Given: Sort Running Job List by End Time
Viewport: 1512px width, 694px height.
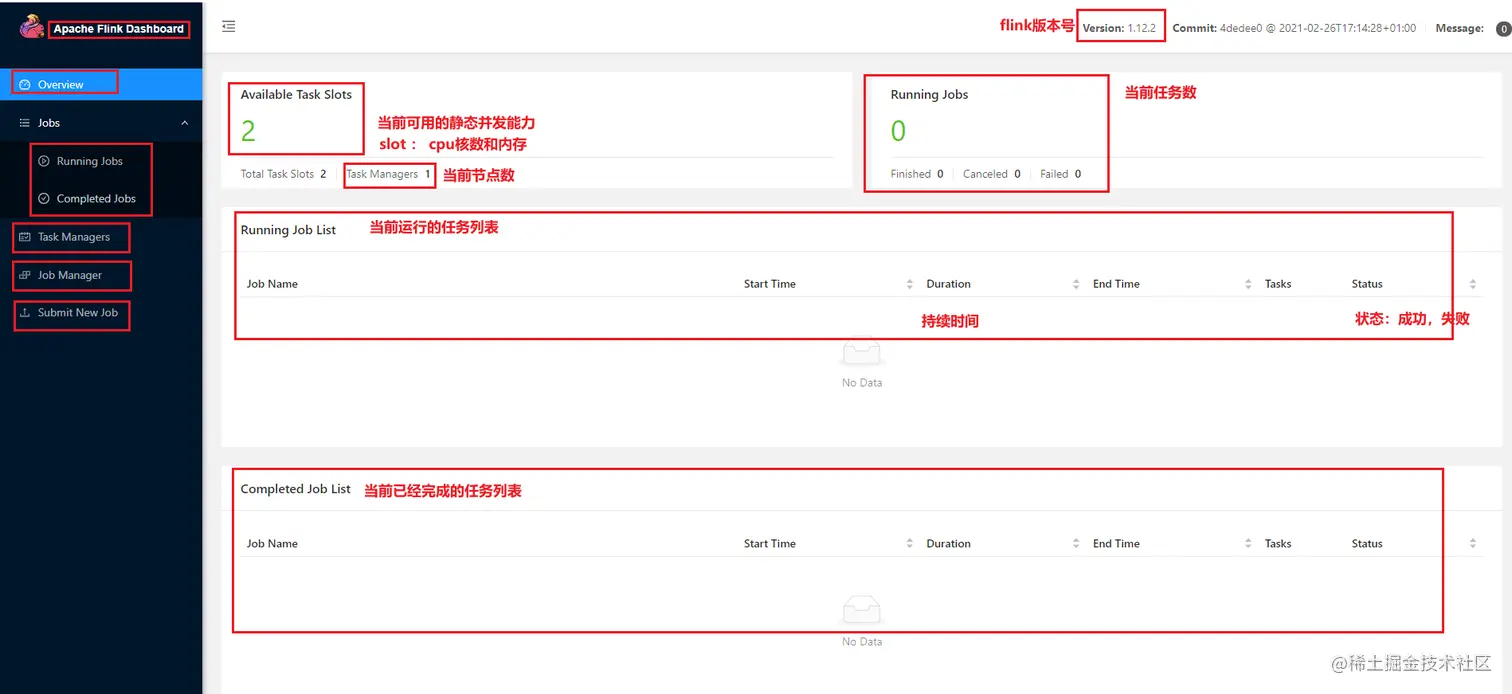Looking at the screenshot, I should point(1248,284).
